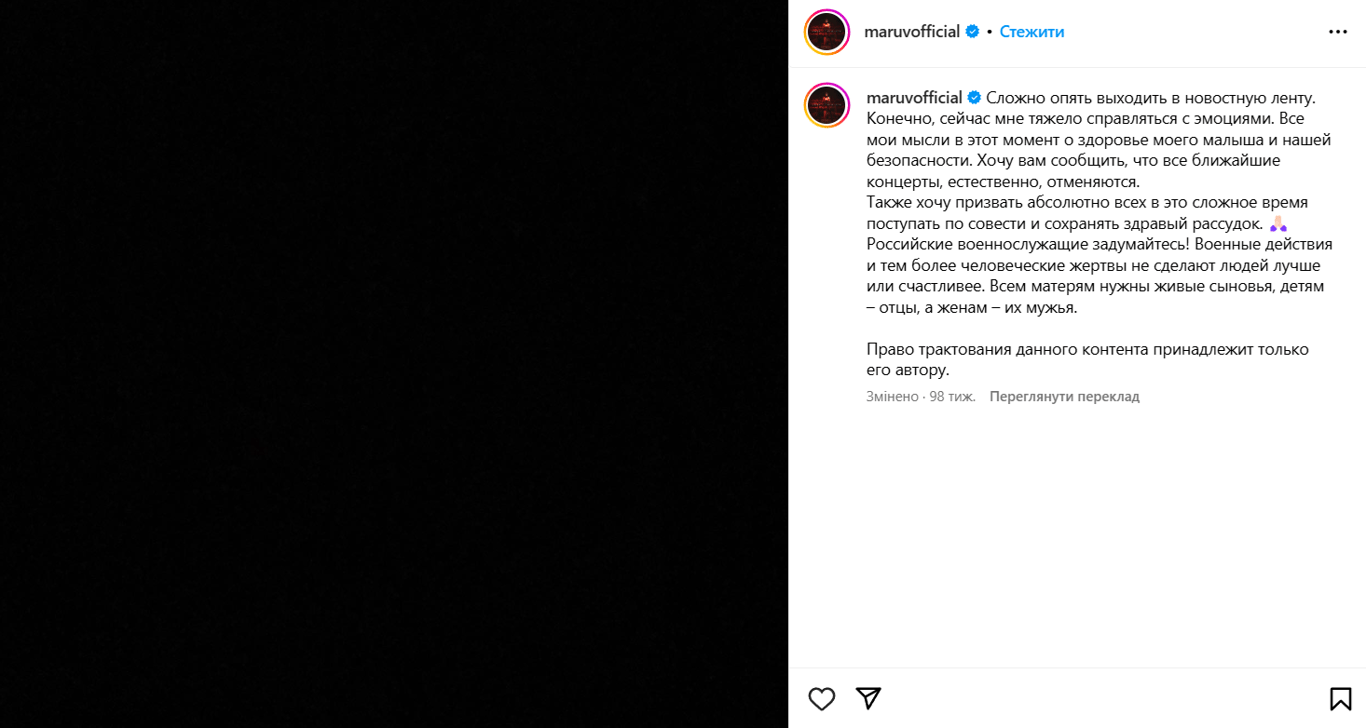Image resolution: width=1366 pixels, height=728 pixels.
Task: Show translation via Переглянути переклад
Action: [x=1064, y=396]
